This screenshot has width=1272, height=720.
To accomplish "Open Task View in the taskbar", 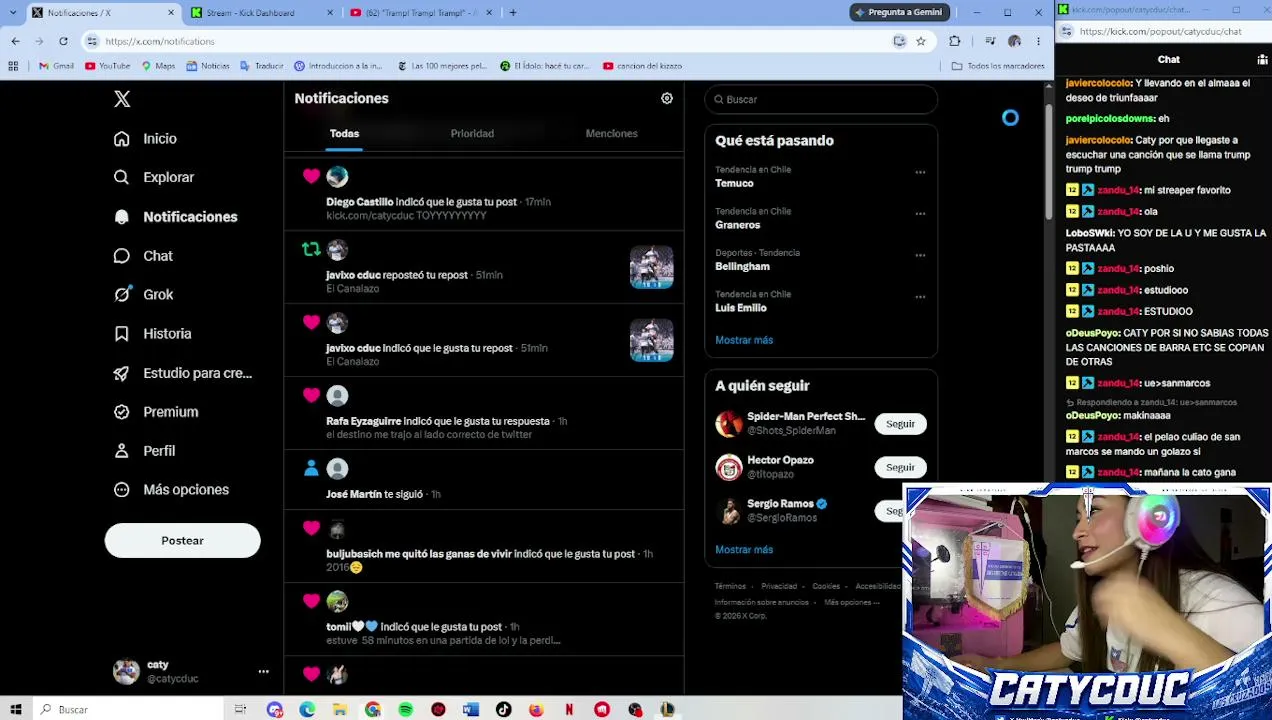I will [x=240, y=710].
